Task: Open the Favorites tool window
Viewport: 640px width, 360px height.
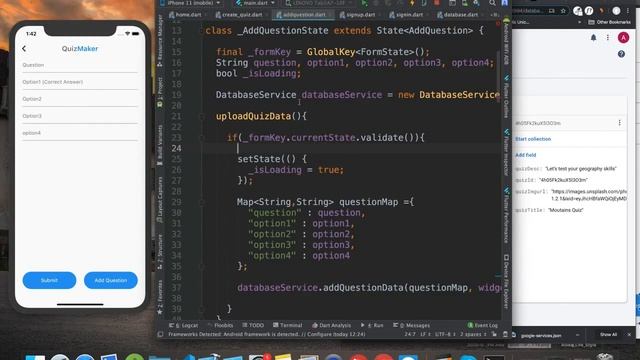Action: [160, 297]
